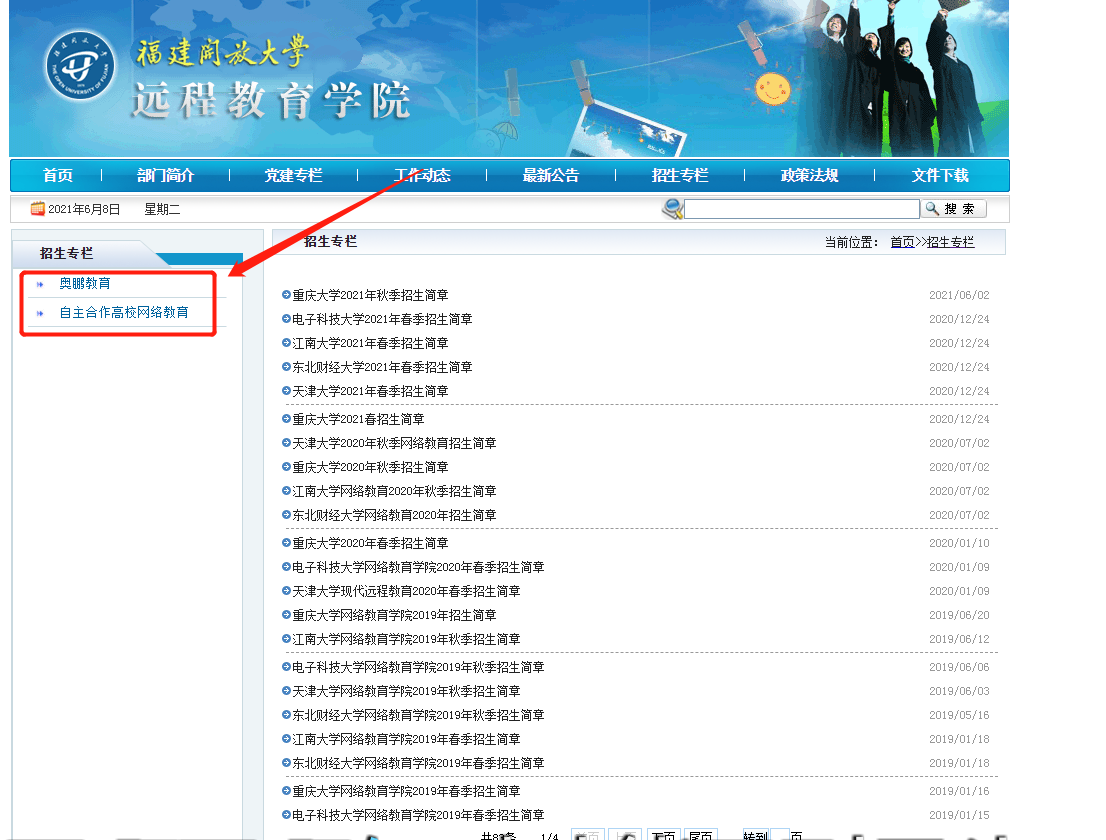
Task: Click arrow bullet beside 自主合作高校网络教育
Action: [x=40, y=313]
